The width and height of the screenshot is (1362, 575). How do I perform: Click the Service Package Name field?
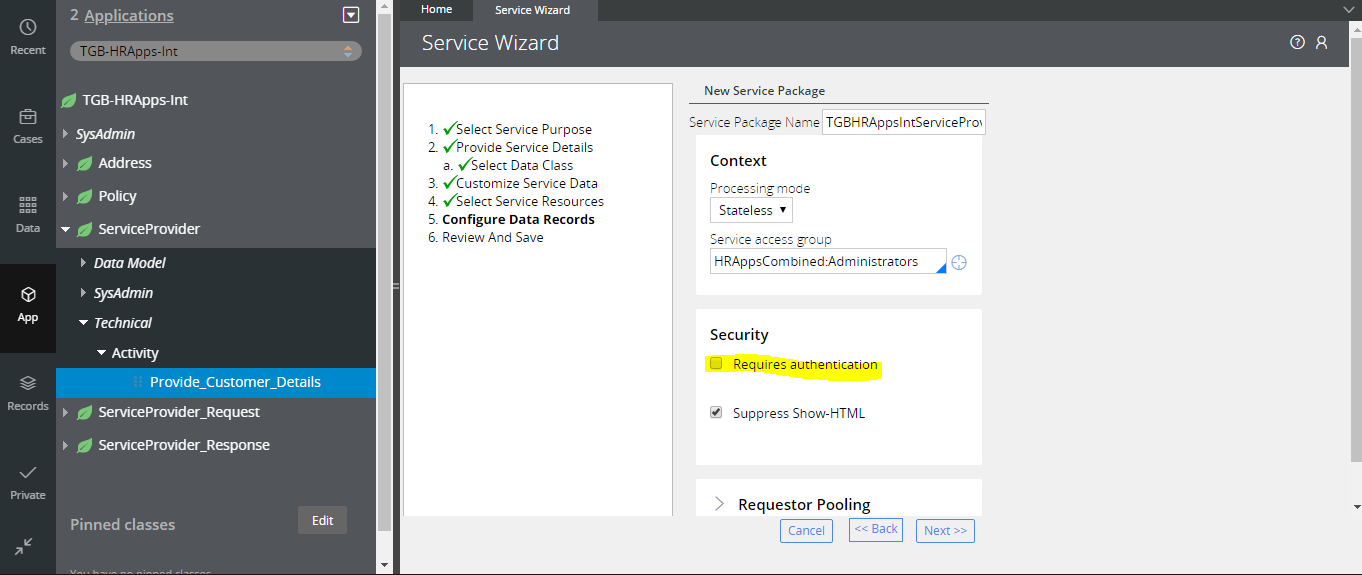point(904,122)
